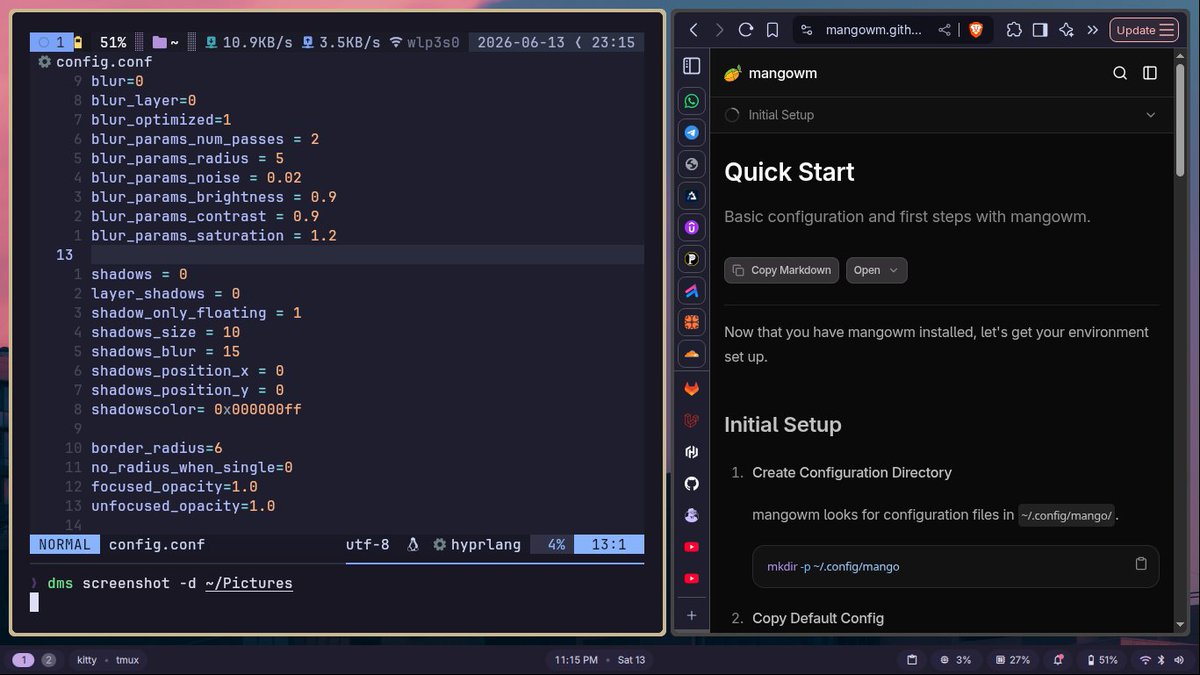Click the 'shadowscolor= 0x000000ff' line
1200x675 pixels.
click(196, 409)
